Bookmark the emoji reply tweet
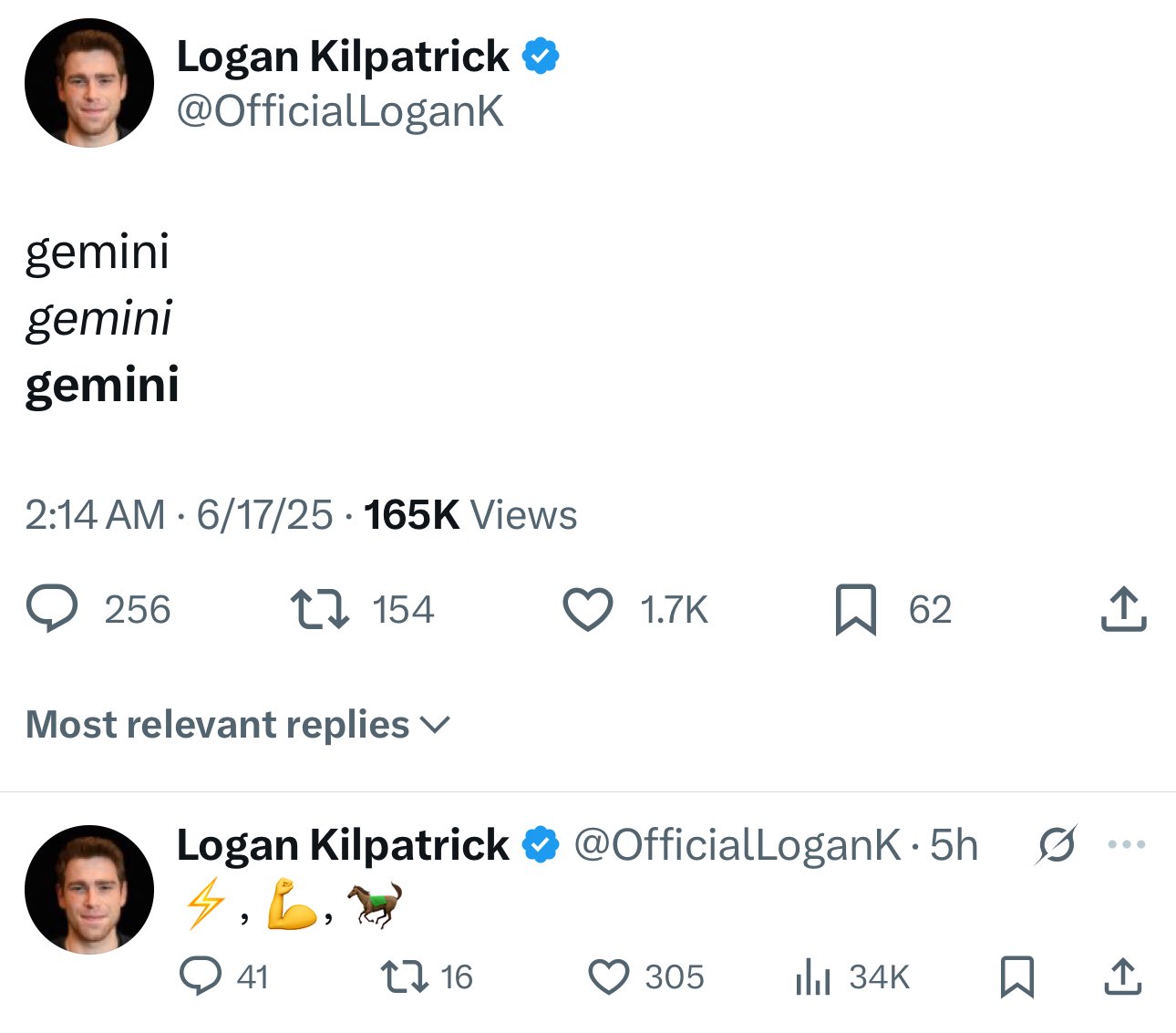The image size is (1176, 1033). click(x=1016, y=976)
